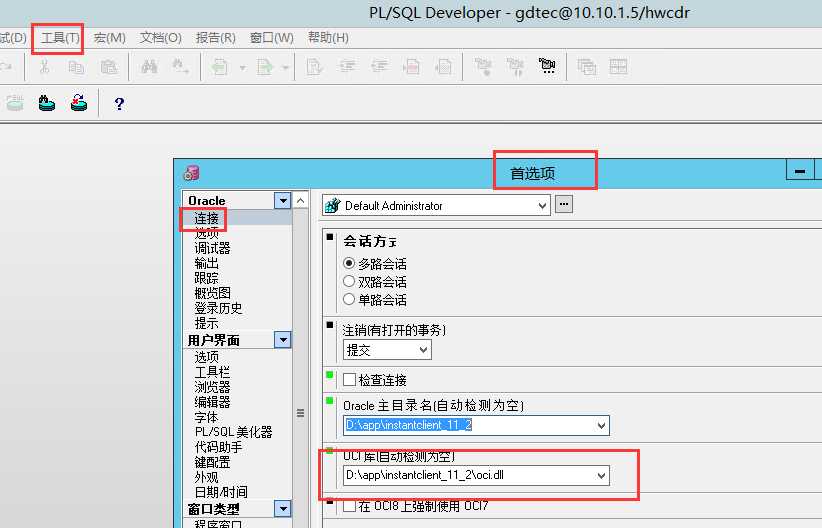Click the category list scrollbar thumb
Screen dimensions: 822x528
[x=300, y=413]
